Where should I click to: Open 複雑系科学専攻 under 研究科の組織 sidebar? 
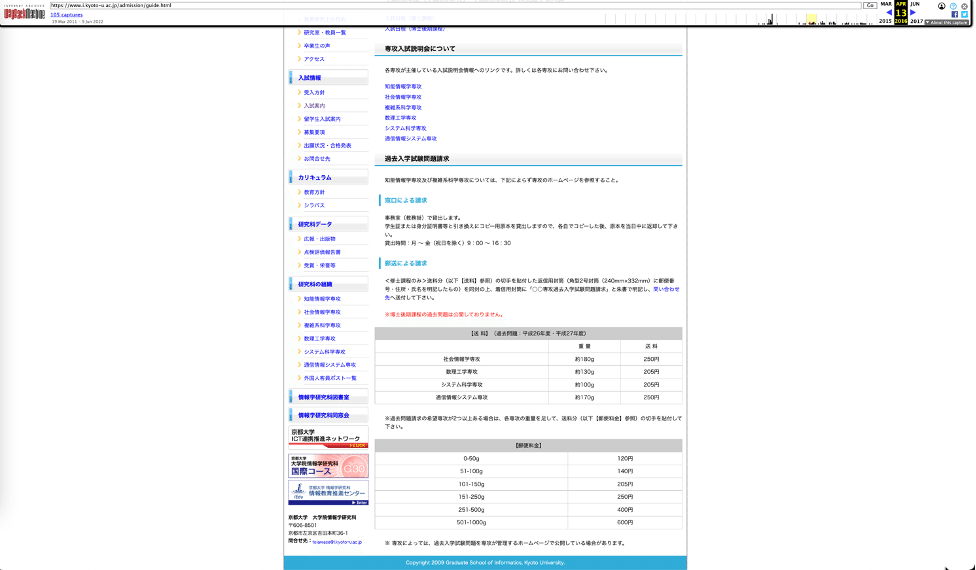322,325
